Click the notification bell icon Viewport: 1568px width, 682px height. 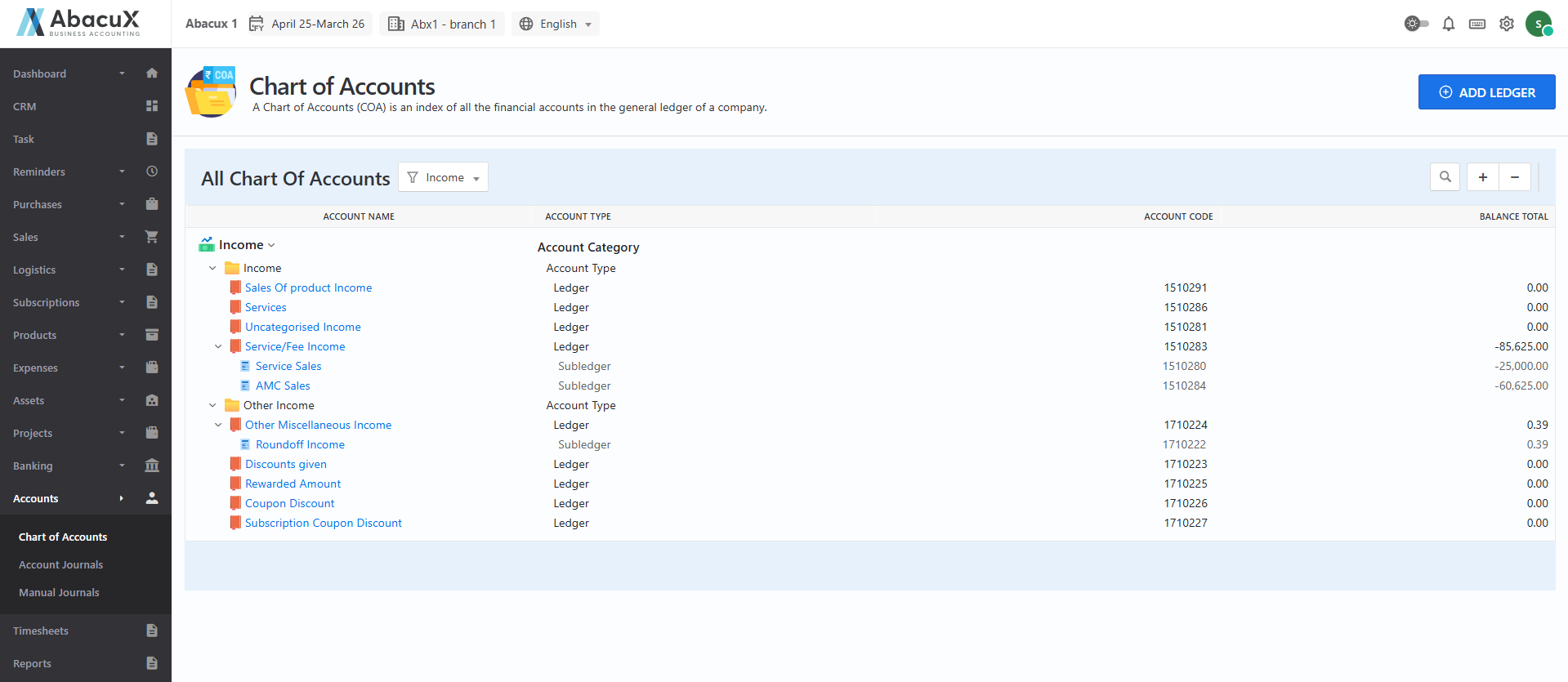[x=1448, y=24]
